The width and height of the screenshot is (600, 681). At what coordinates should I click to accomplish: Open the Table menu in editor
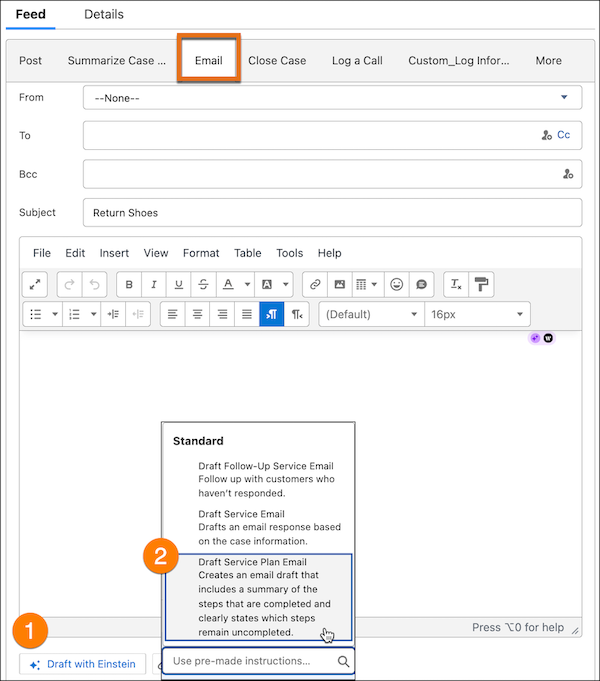[248, 253]
